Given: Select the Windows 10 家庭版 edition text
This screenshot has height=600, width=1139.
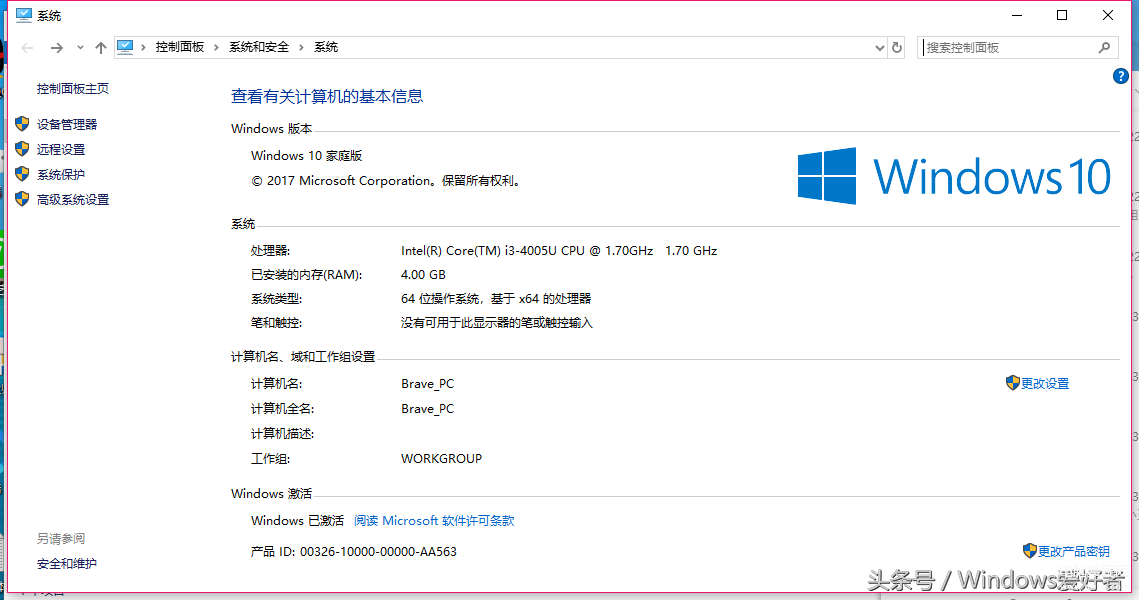Looking at the screenshot, I should tap(307, 155).
